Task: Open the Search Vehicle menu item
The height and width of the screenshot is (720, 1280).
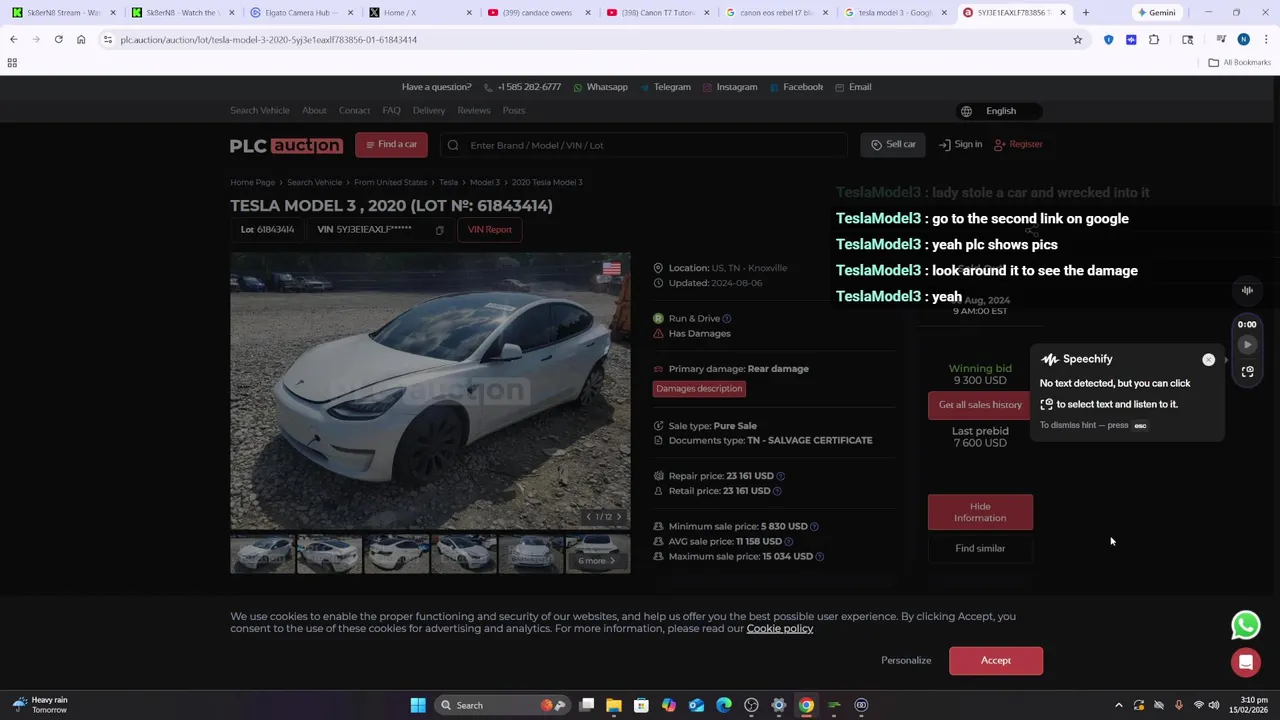Action: click(x=259, y=110)
